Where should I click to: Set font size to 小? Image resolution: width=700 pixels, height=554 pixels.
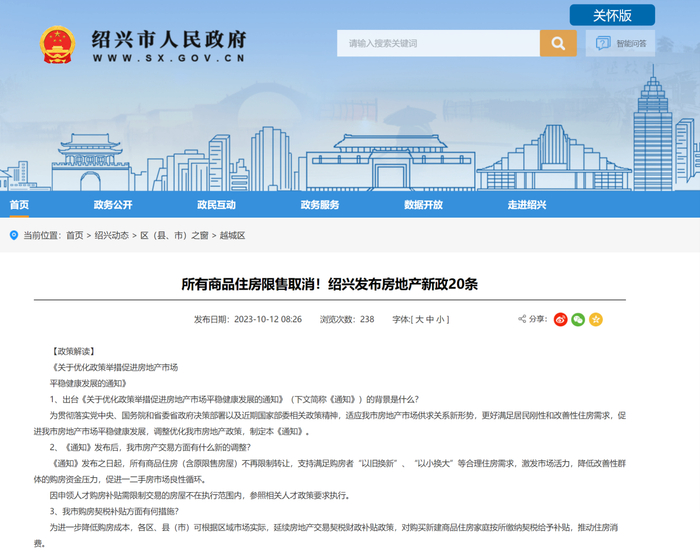440,319
